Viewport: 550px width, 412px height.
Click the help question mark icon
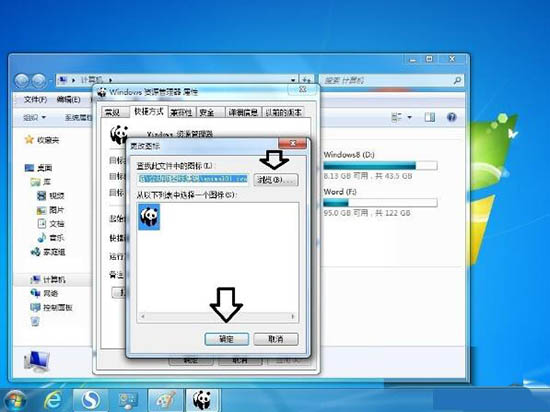pos(452,117)
